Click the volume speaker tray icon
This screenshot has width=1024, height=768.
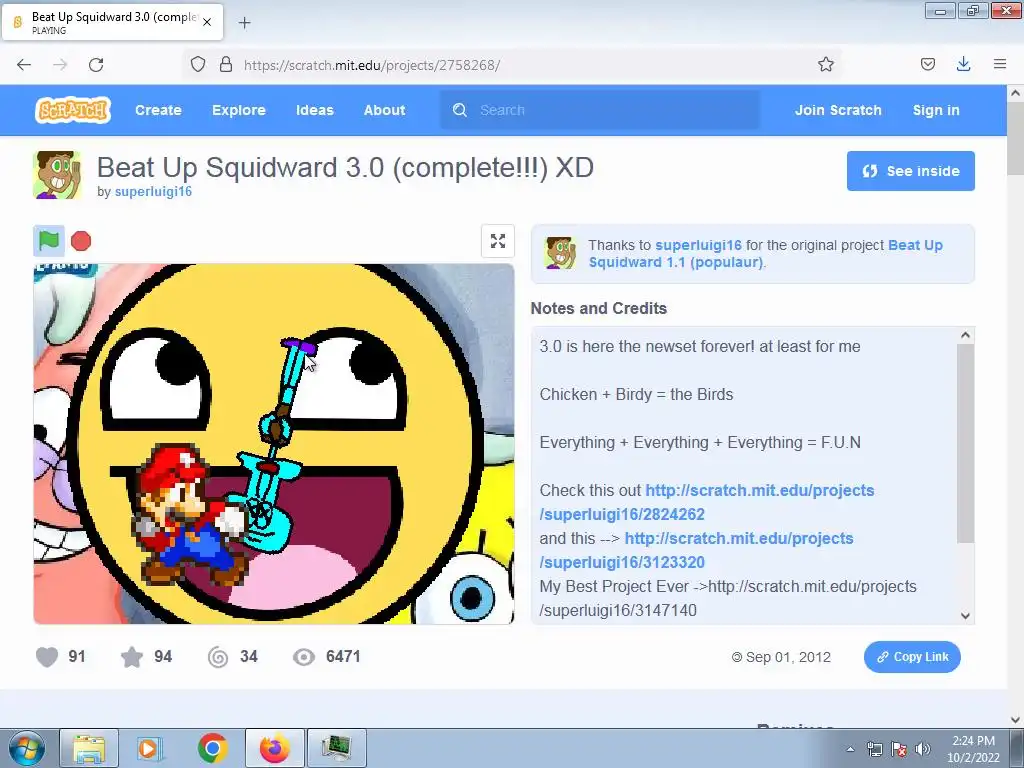[923, 749]
